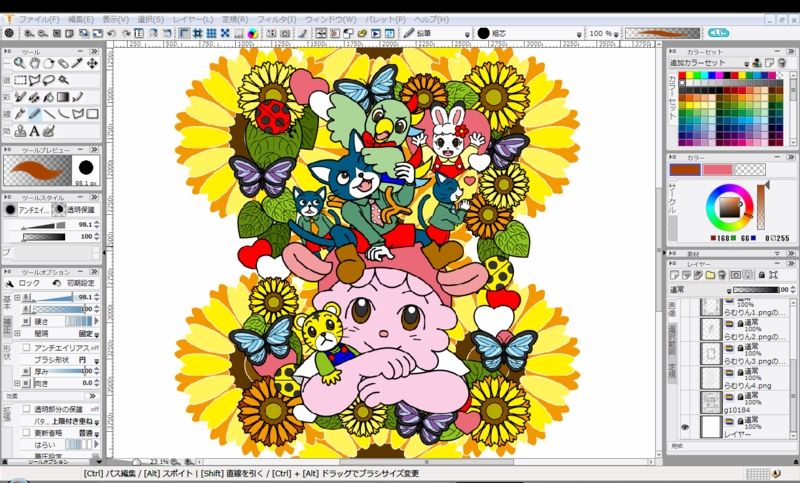Select the brown foreground color swatch
800x483 pixels.
click(x=685, y=170)
